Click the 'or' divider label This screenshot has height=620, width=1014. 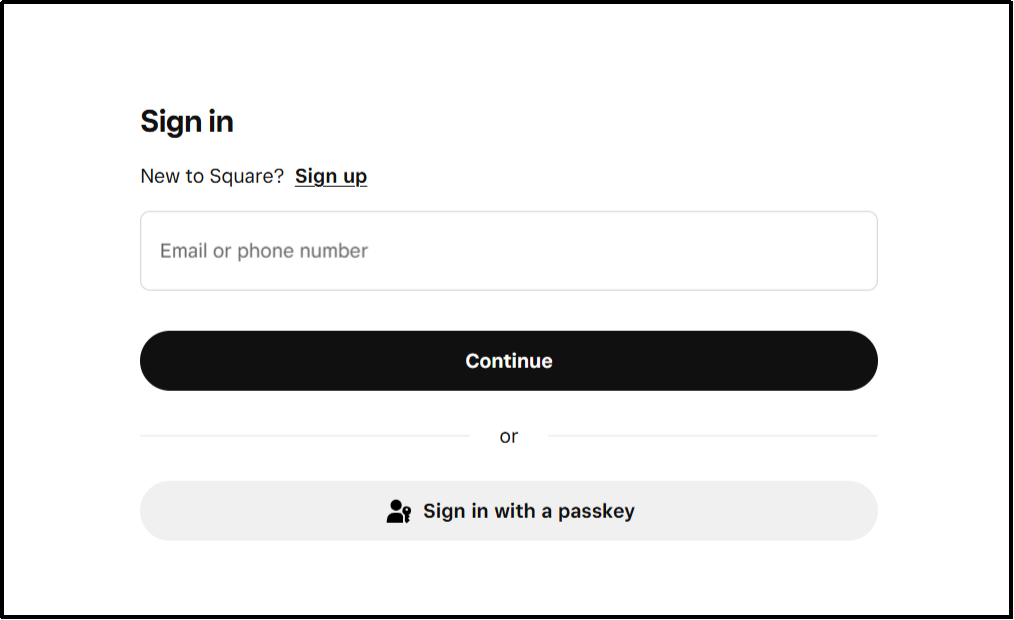(508, 436)
